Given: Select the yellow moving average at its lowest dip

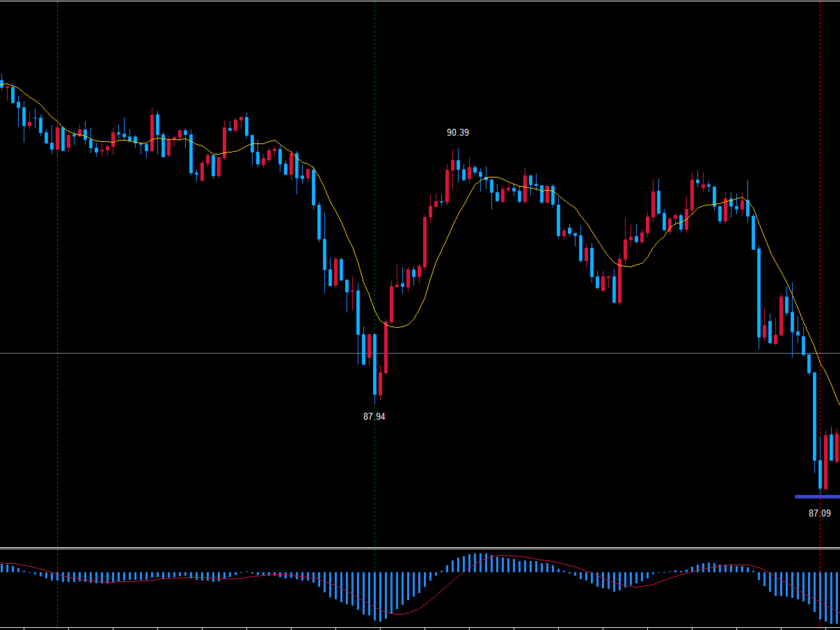Looking at the screenshot, I should pos(397,325).
